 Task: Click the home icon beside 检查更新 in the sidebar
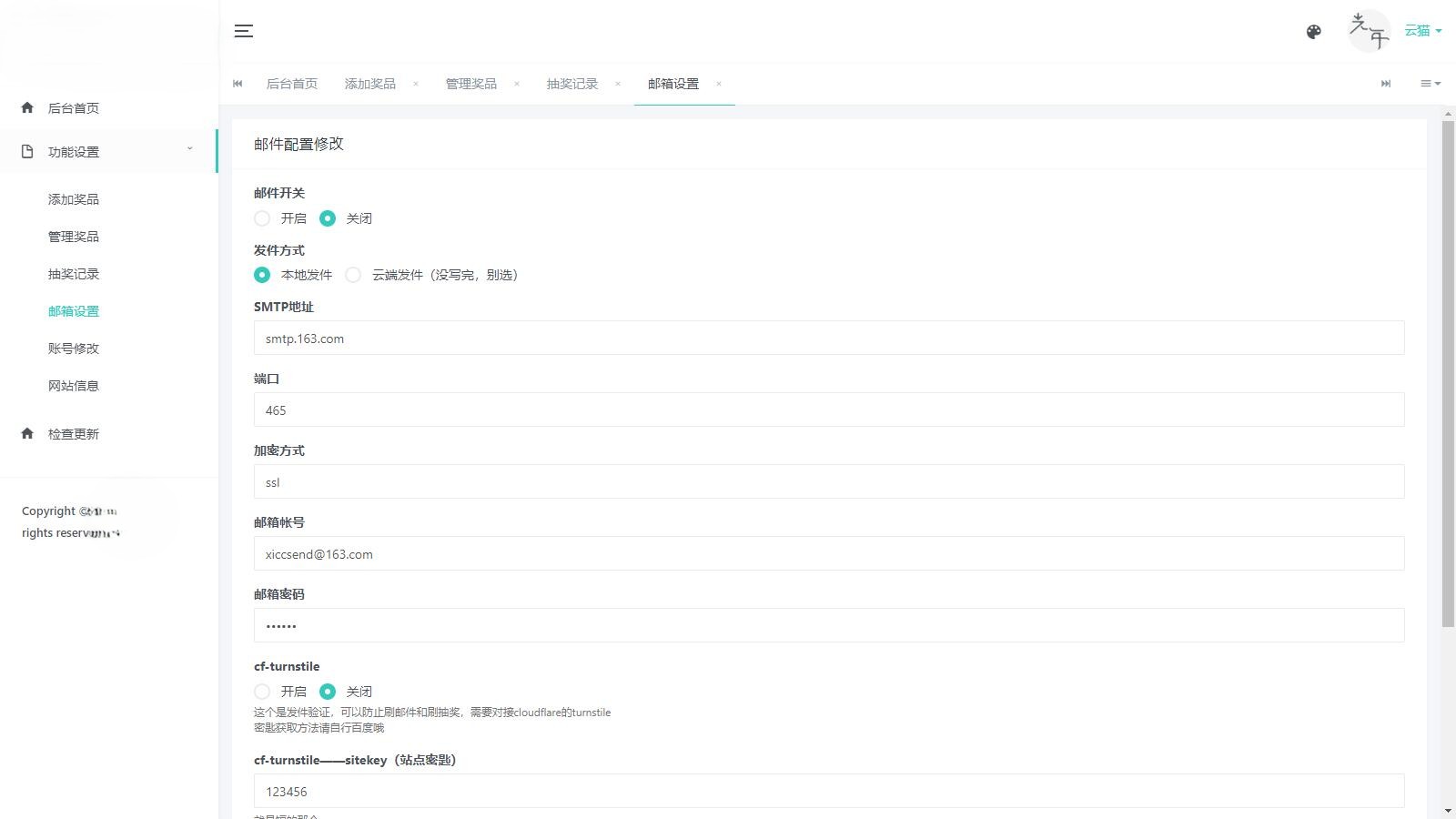click(x=27, y=433)
